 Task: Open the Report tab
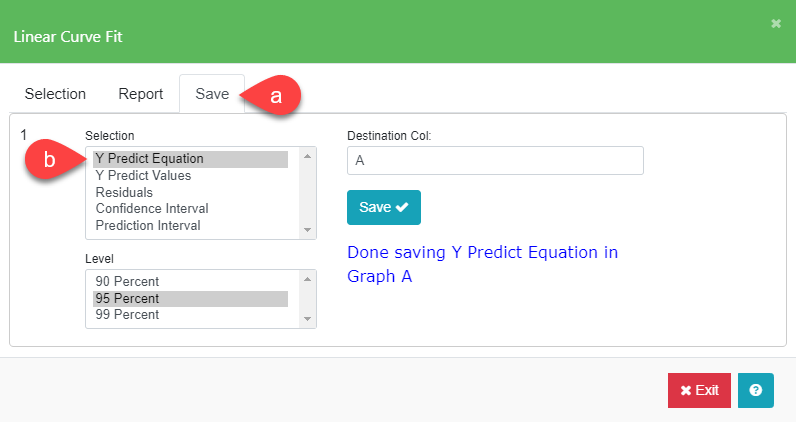pos(140,94)
